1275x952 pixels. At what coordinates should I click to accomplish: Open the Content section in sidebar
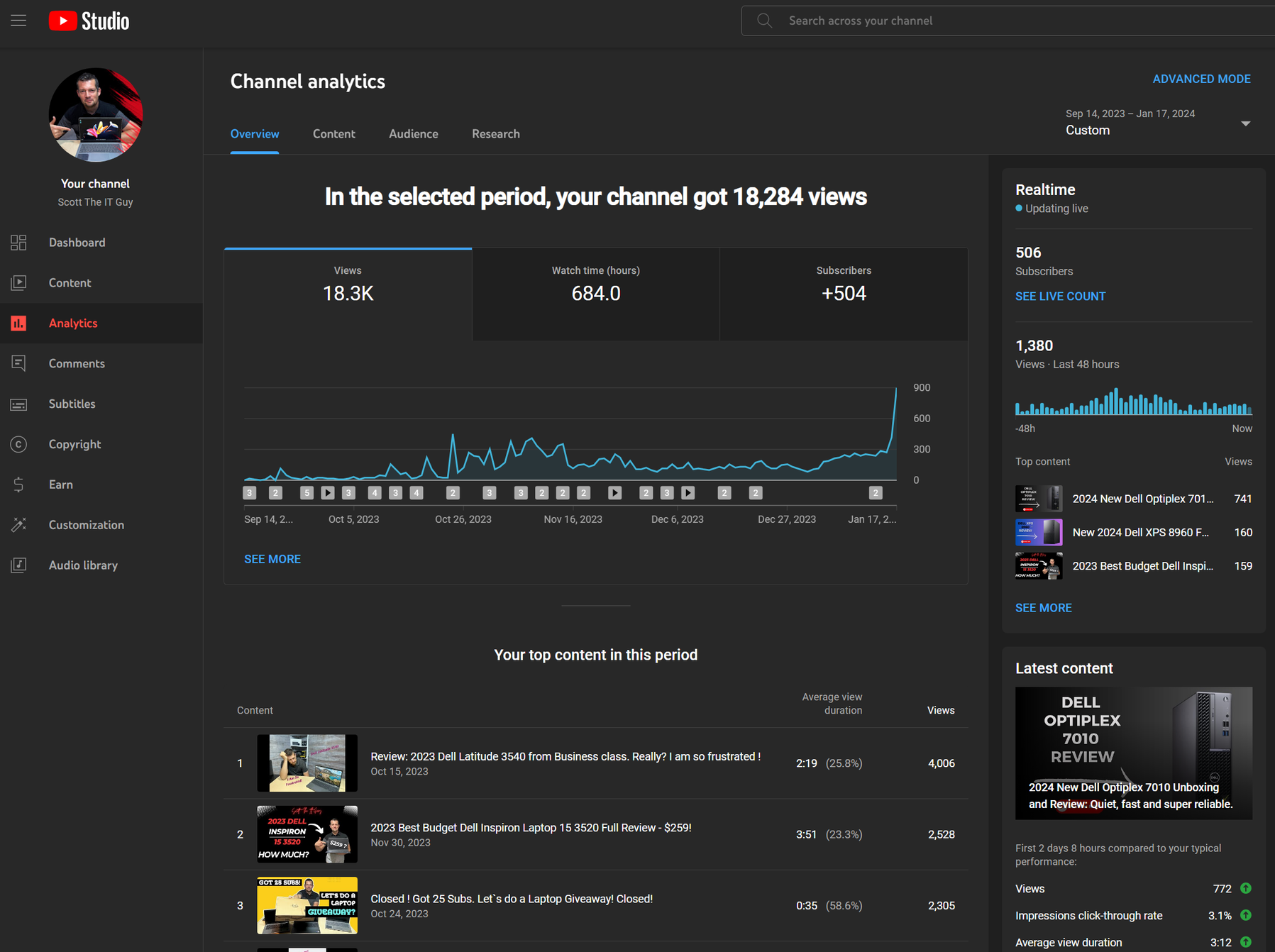click(101, 283)
